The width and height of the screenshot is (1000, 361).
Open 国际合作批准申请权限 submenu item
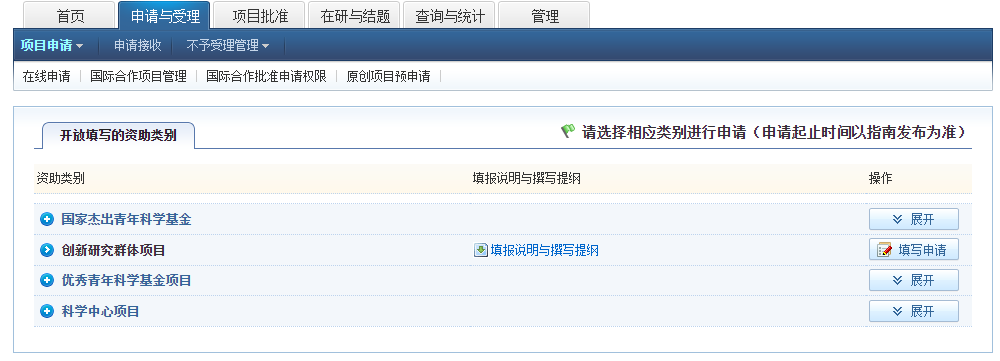[267, 77]
